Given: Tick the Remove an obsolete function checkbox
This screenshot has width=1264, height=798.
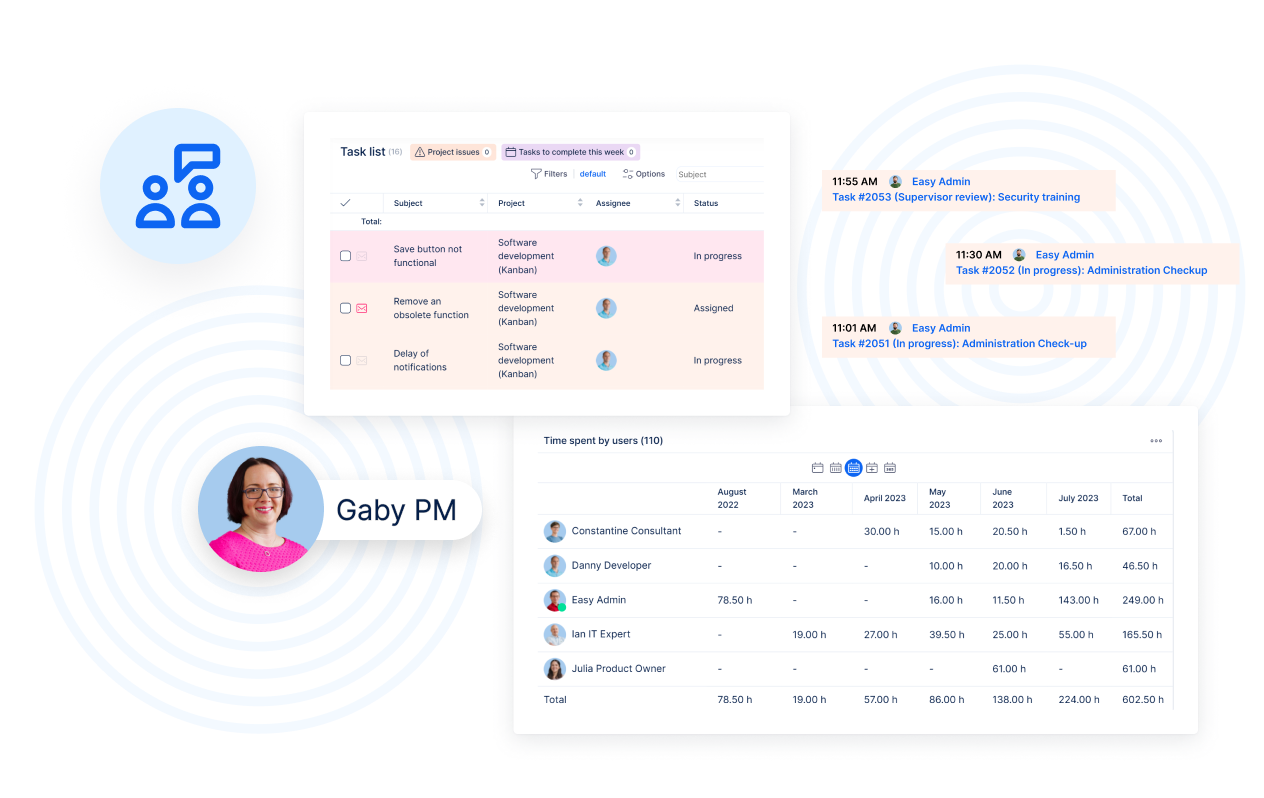Looking at the screenshot, I should click(x=346, y=308).
